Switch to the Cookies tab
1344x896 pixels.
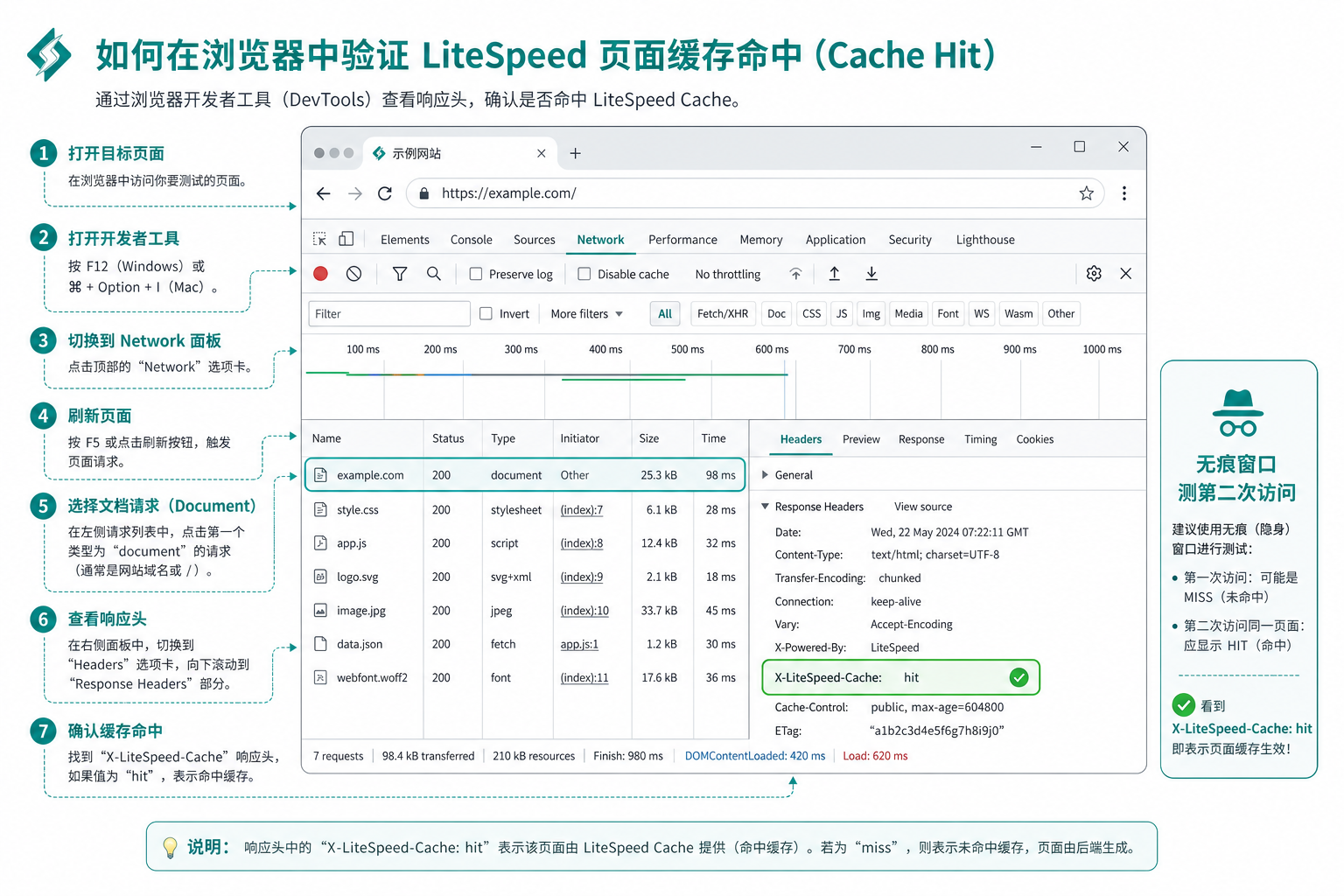click(1035, 439)
